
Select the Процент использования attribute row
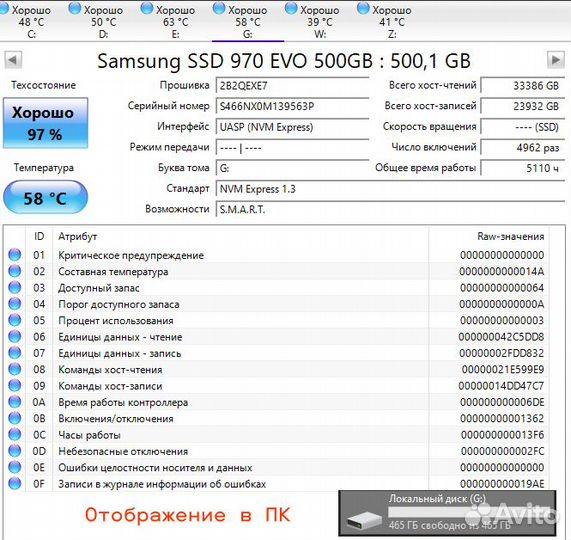tap(277, 320)
